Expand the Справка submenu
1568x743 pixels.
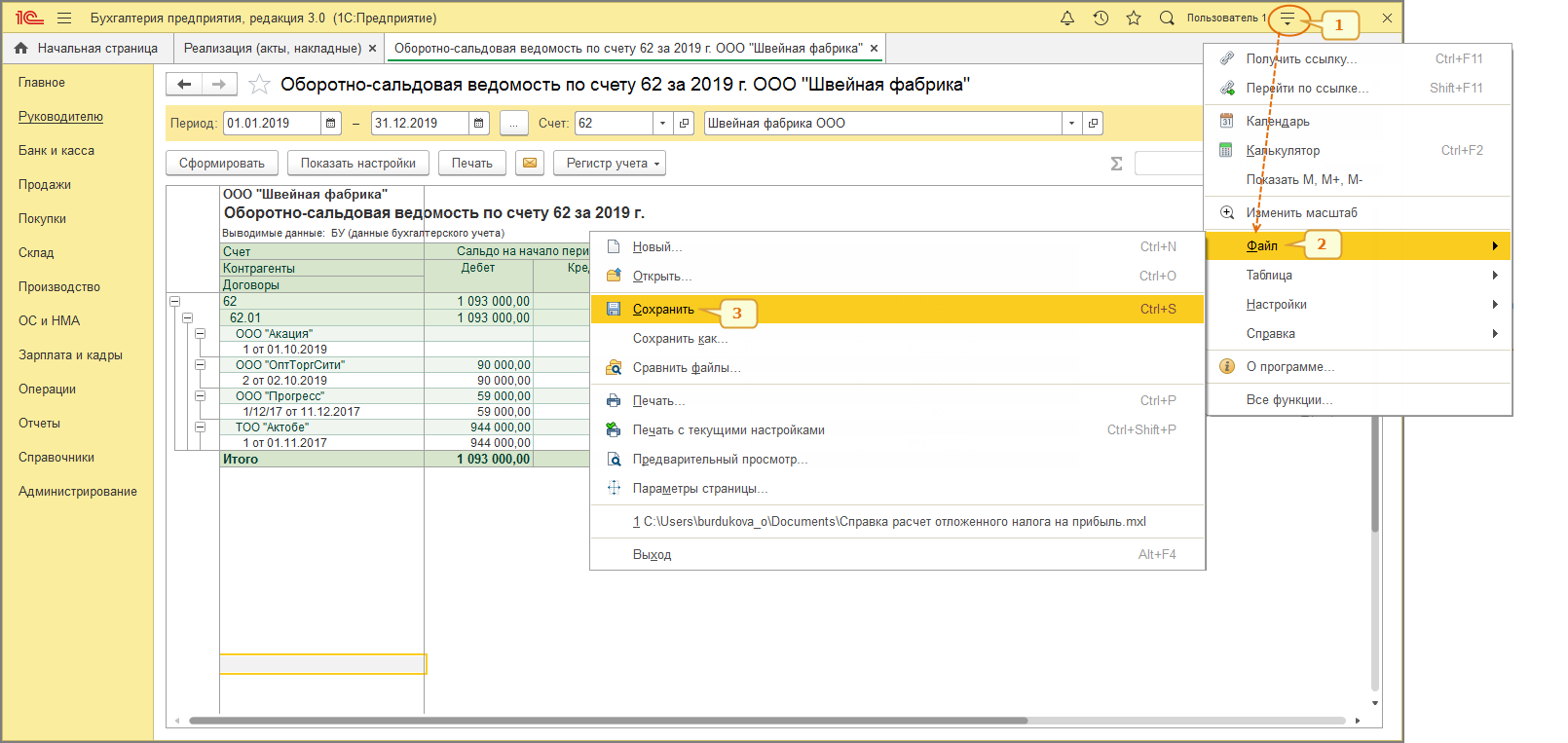click(x=1359, y=333)
